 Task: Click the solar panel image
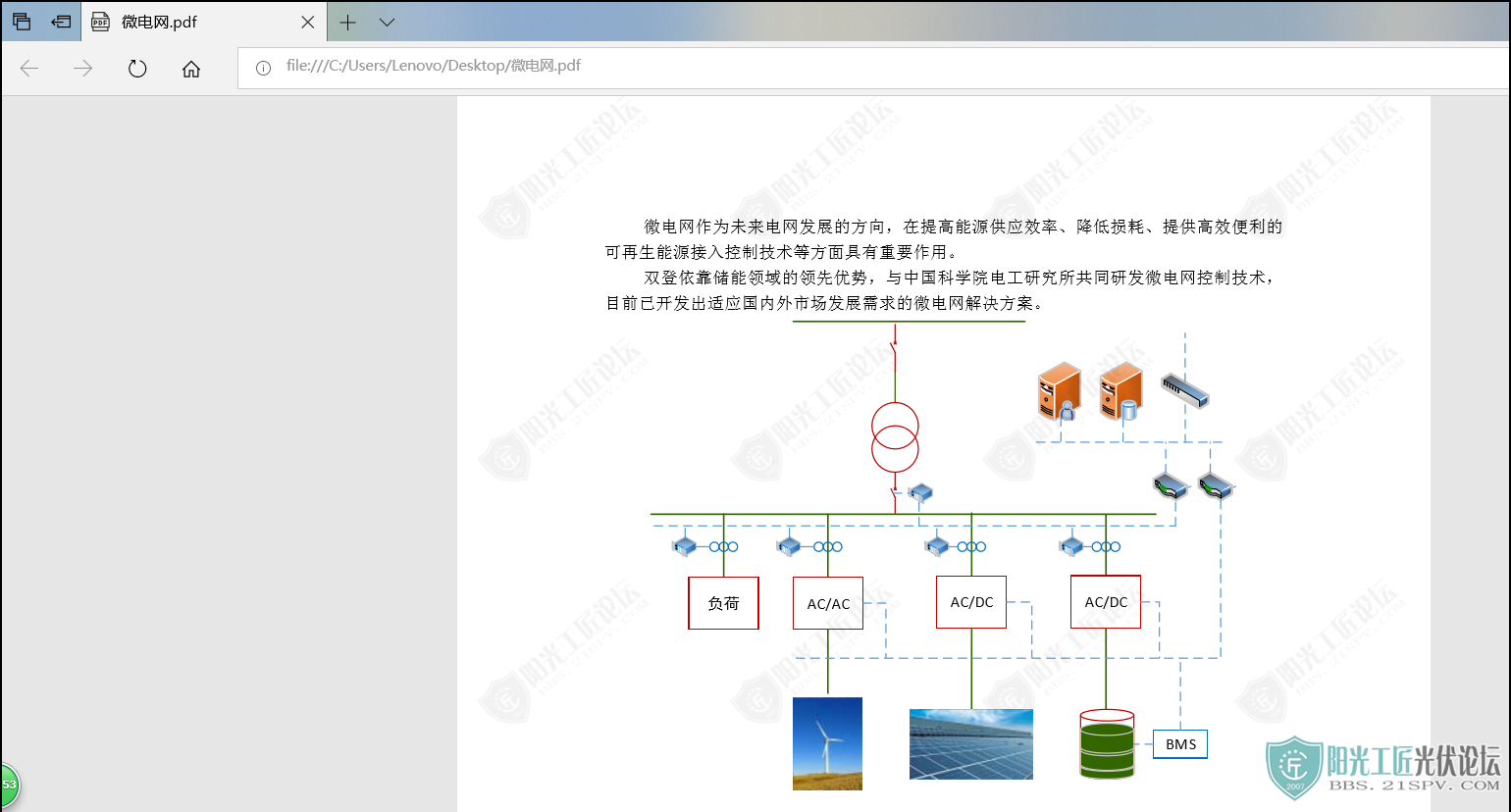pyautogui.click(x=971, y=744)
